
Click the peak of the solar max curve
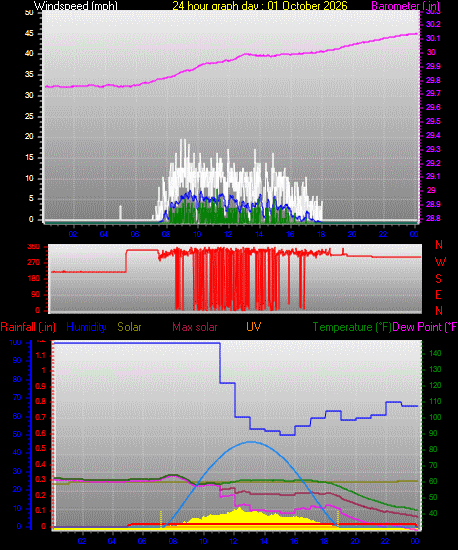coord(251,442)
